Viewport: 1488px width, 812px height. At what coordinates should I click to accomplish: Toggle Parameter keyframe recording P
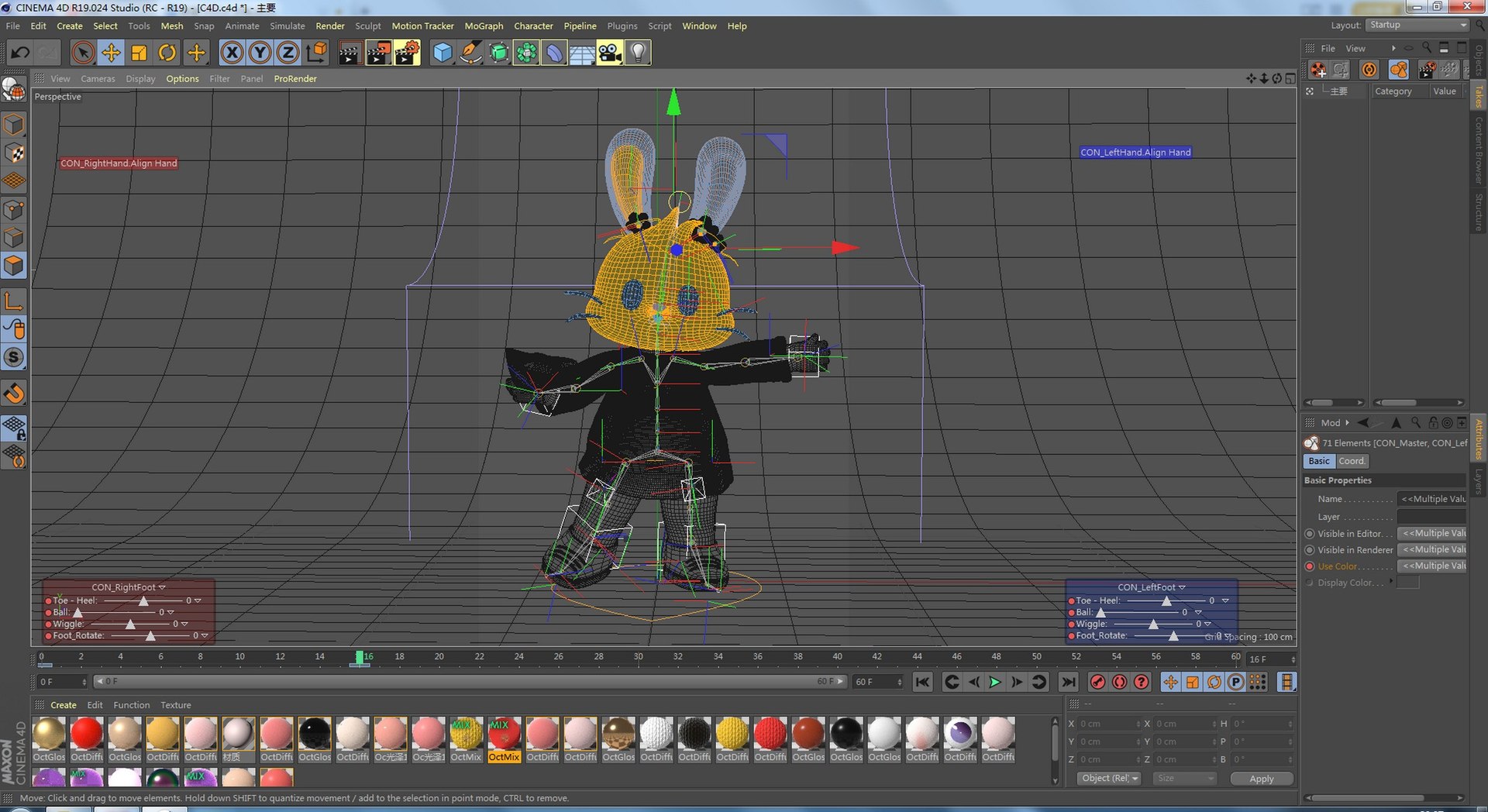(1236, 682)
